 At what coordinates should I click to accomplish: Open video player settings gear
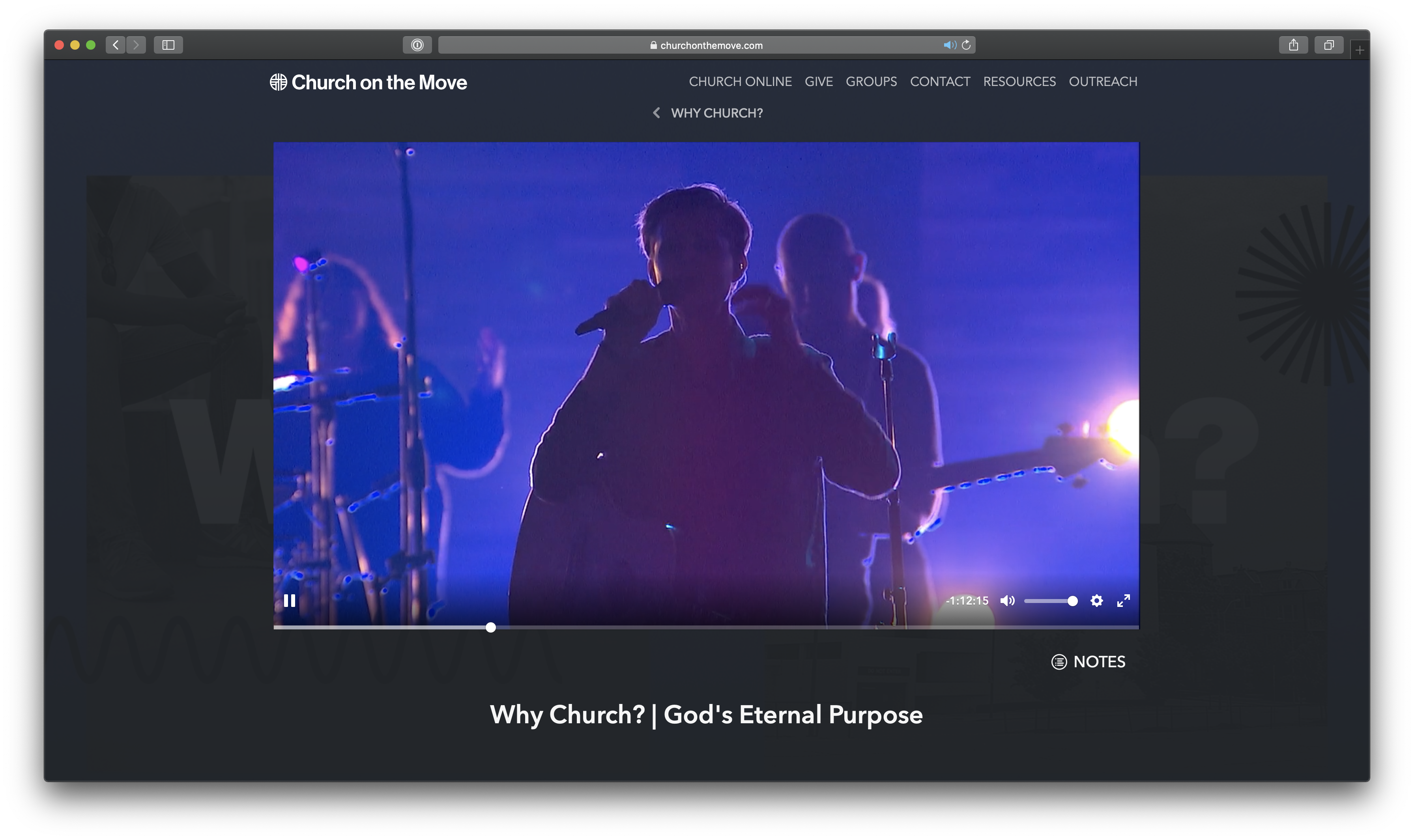pyautogui.click(x=1096, y=601)
